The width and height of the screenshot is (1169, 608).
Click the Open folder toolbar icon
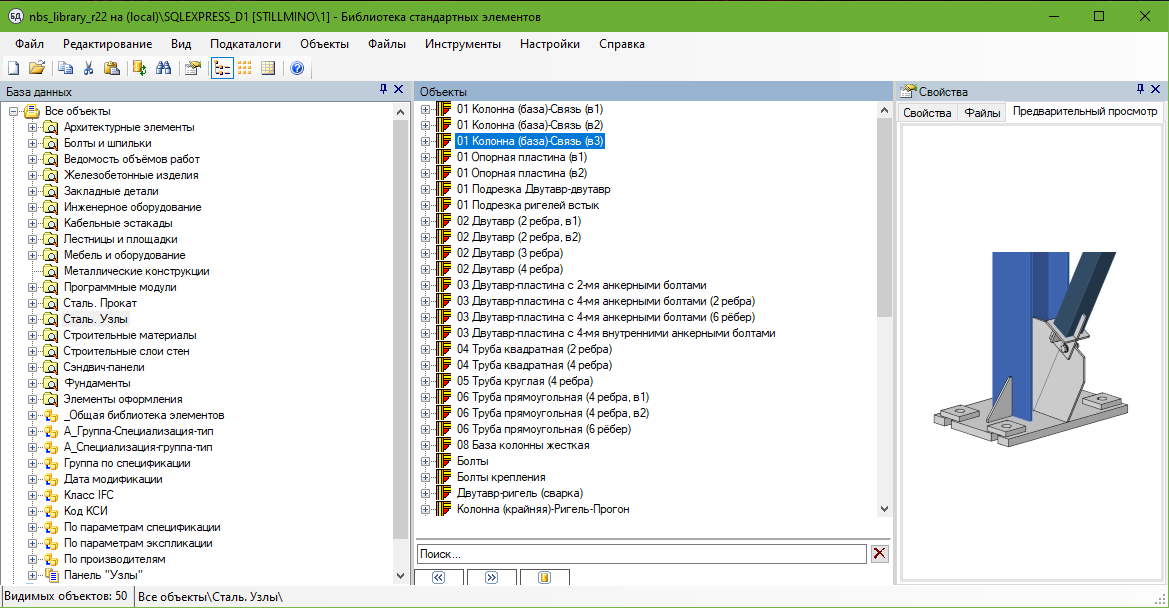(37, 69)
